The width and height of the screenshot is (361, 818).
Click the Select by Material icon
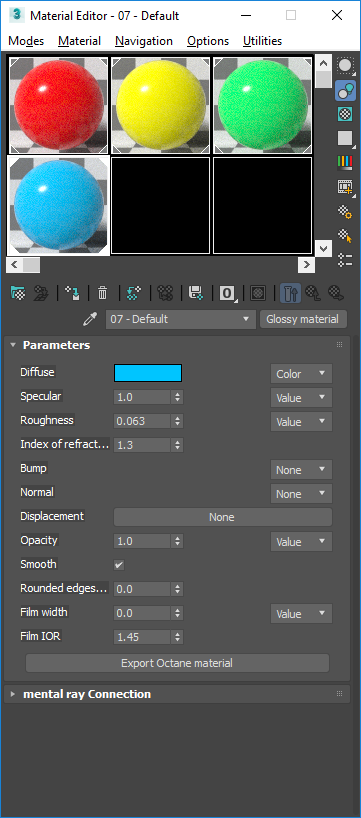(345, 235)
